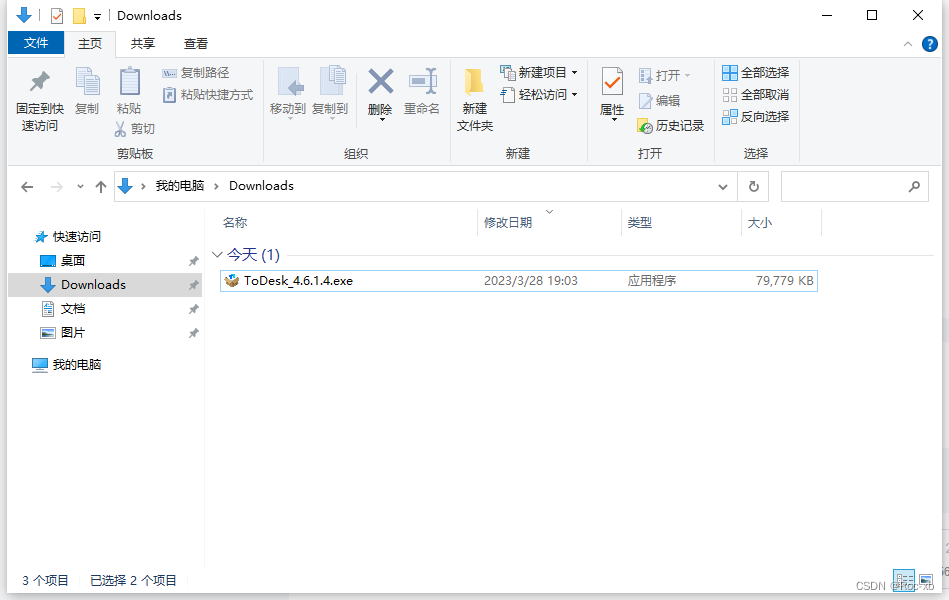Click Copy path (复制路径)

[195, 73]
